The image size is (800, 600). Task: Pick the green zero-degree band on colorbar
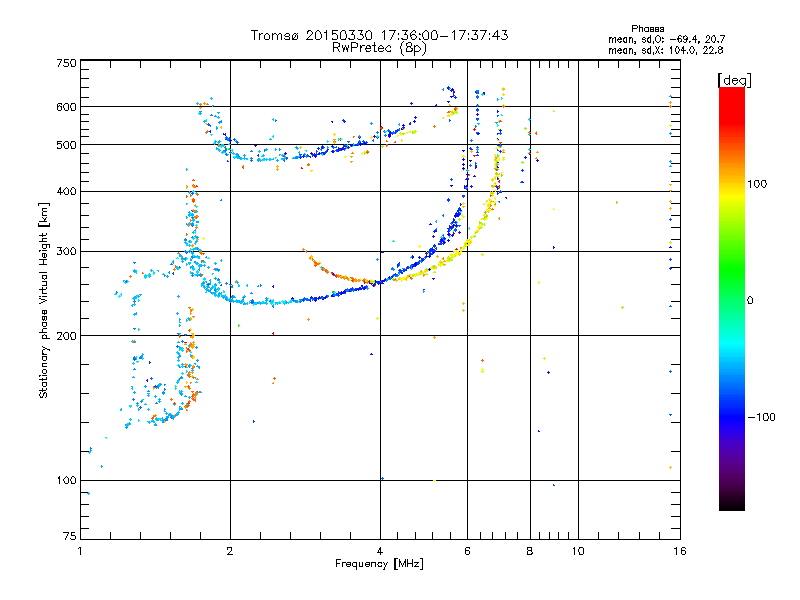tap(731, 300)
